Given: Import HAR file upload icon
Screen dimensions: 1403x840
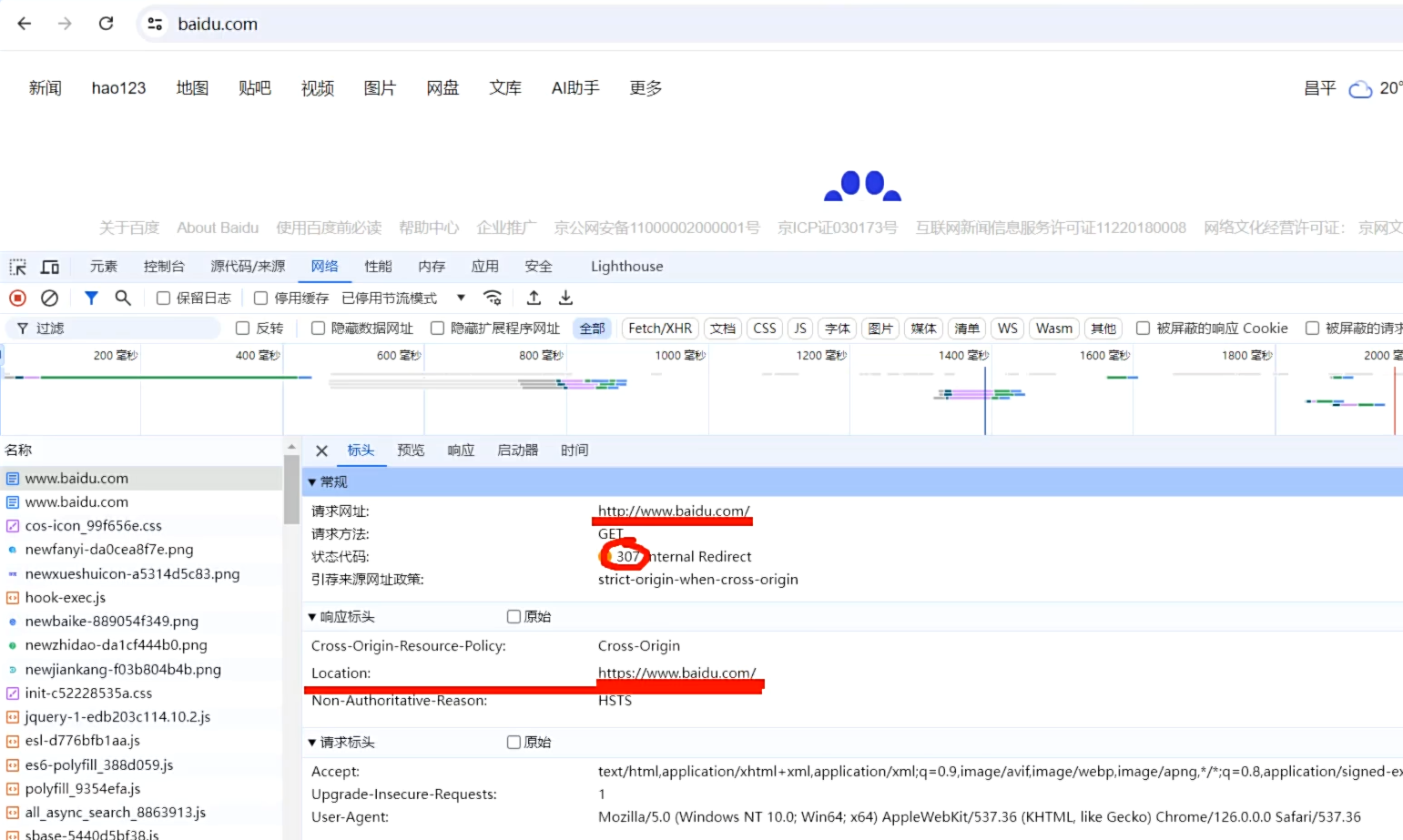Looking at the screenshot, I should [x=534, y=298].
